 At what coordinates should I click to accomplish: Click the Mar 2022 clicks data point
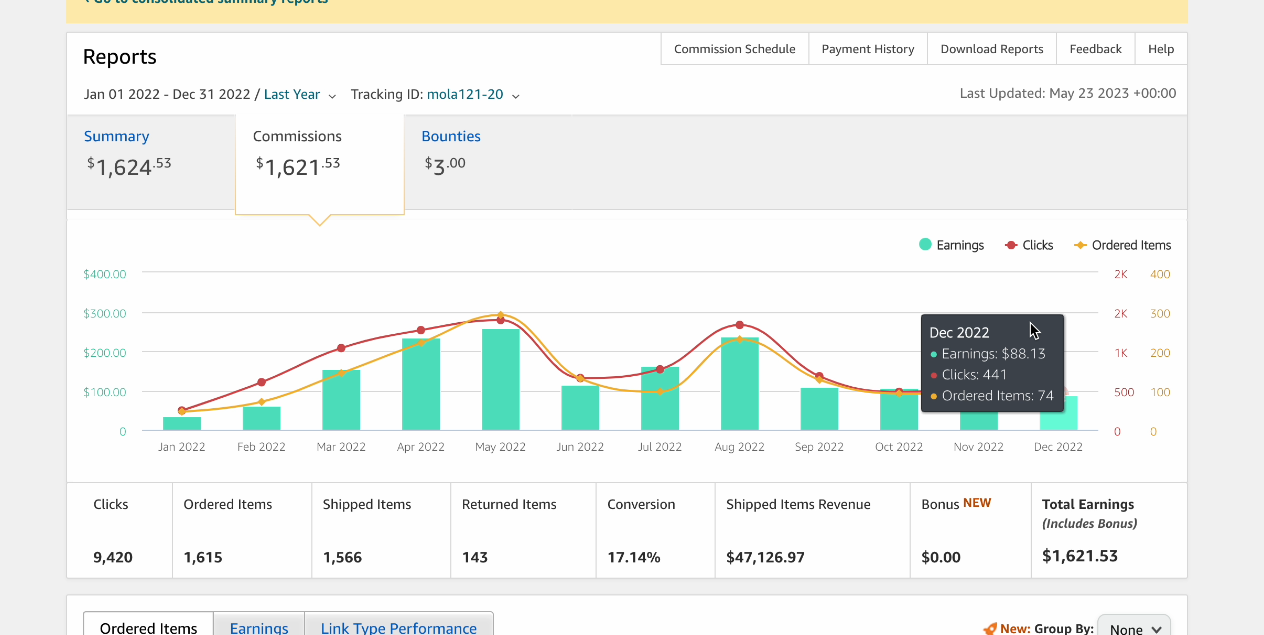(341, 348)
